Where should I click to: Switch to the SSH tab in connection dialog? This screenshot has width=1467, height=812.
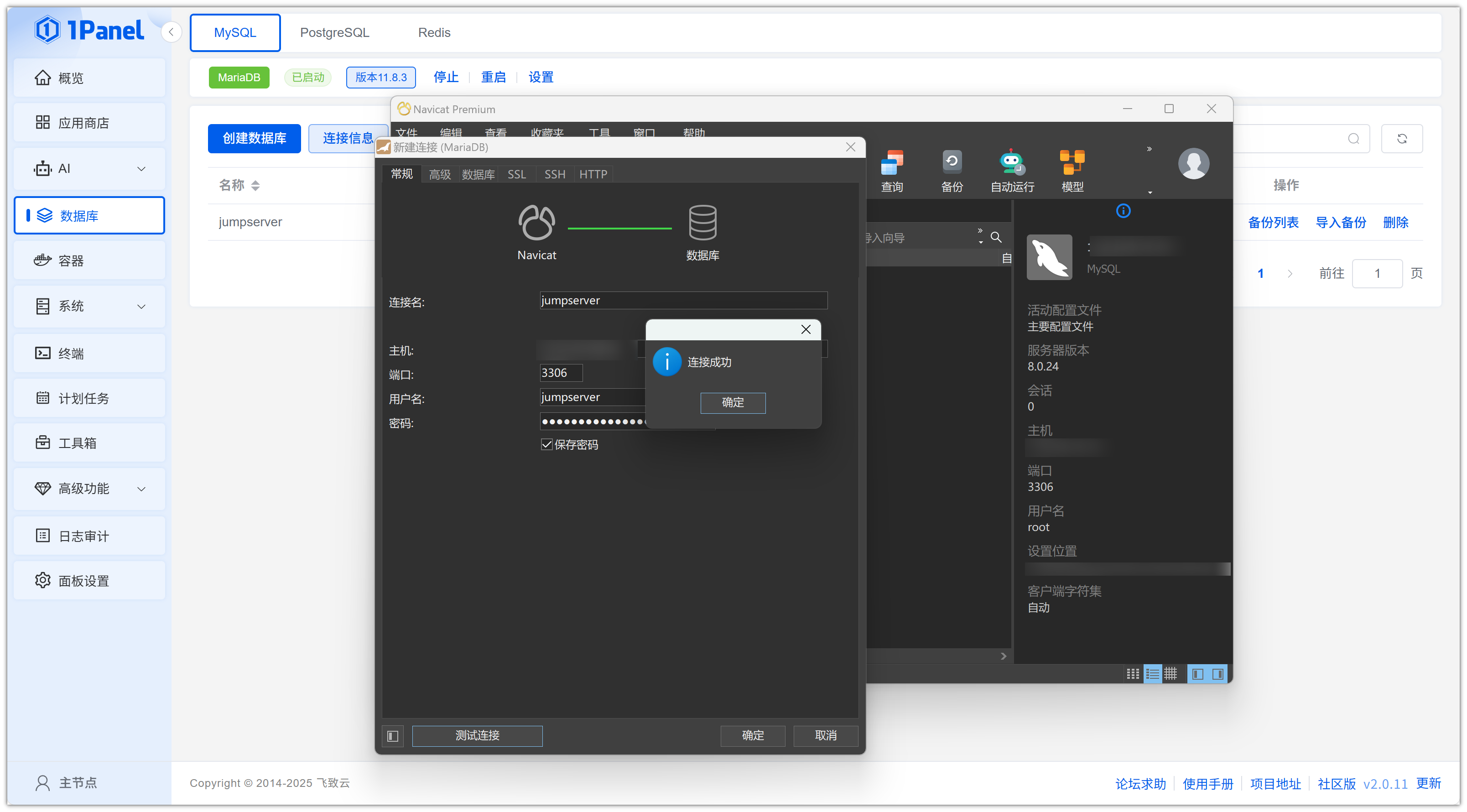(554, 174)
